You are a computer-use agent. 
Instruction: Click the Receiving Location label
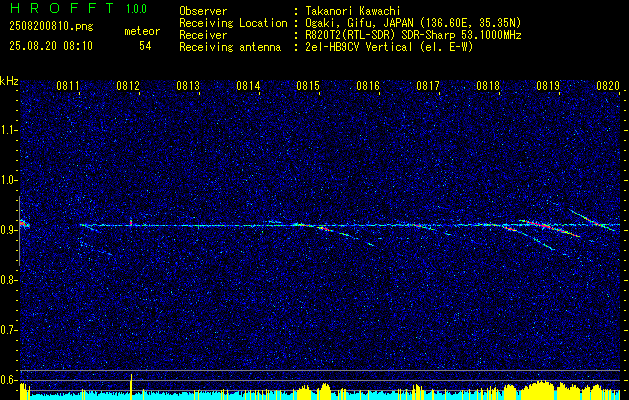(x=233, y=23)
